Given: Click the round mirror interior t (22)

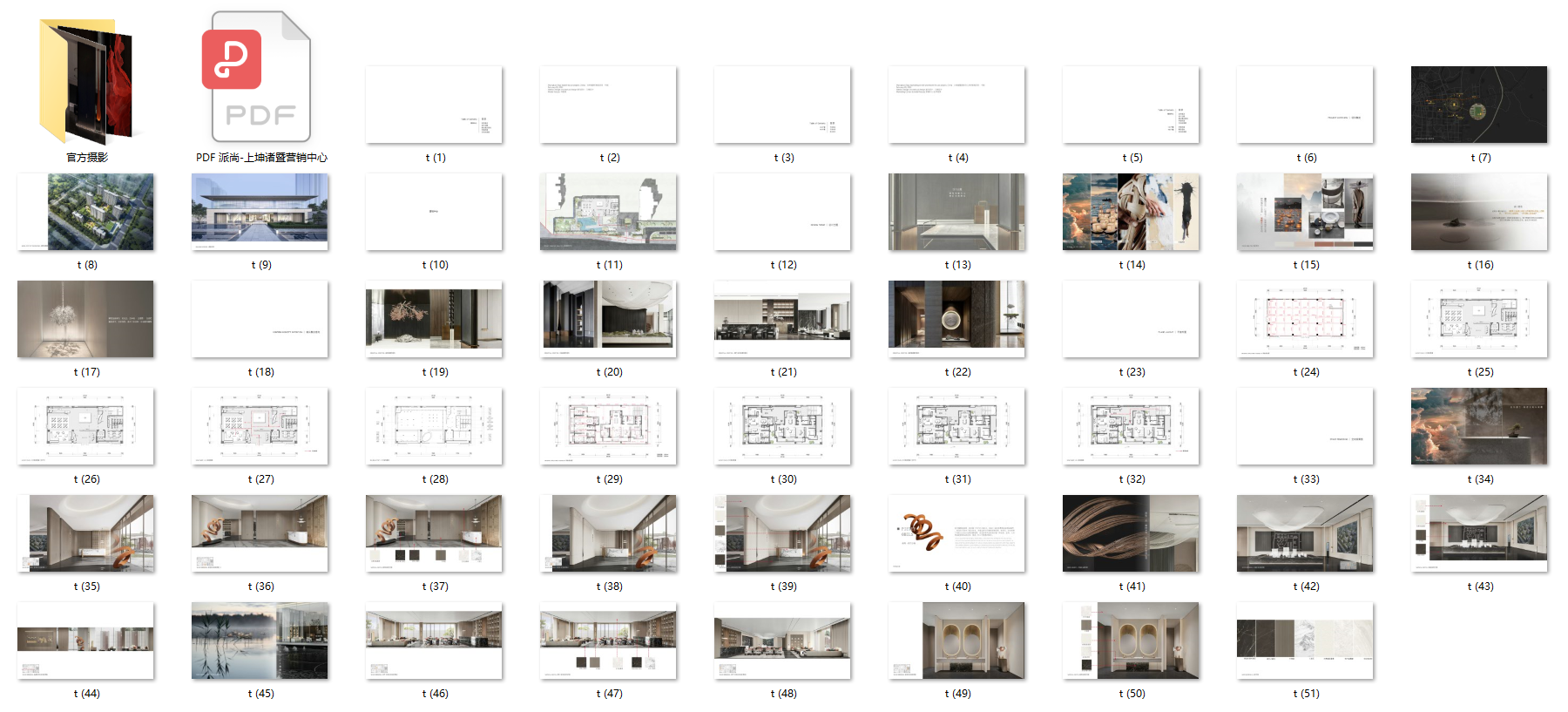Looking at the screenshot, I should [956, 319].
